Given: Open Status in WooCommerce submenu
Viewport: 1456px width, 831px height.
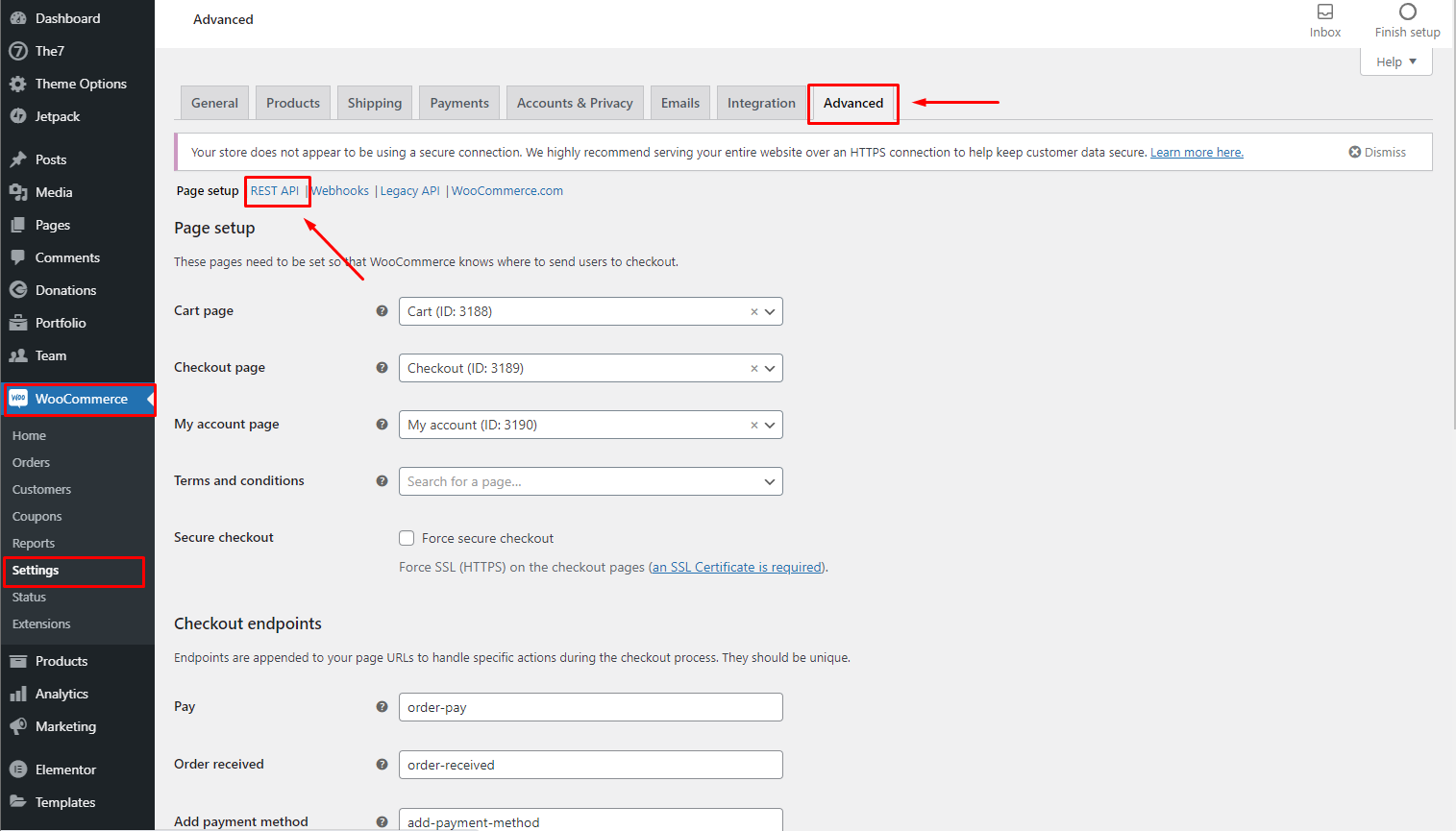Looking at the screenshot, I should [x=29, y=597].
